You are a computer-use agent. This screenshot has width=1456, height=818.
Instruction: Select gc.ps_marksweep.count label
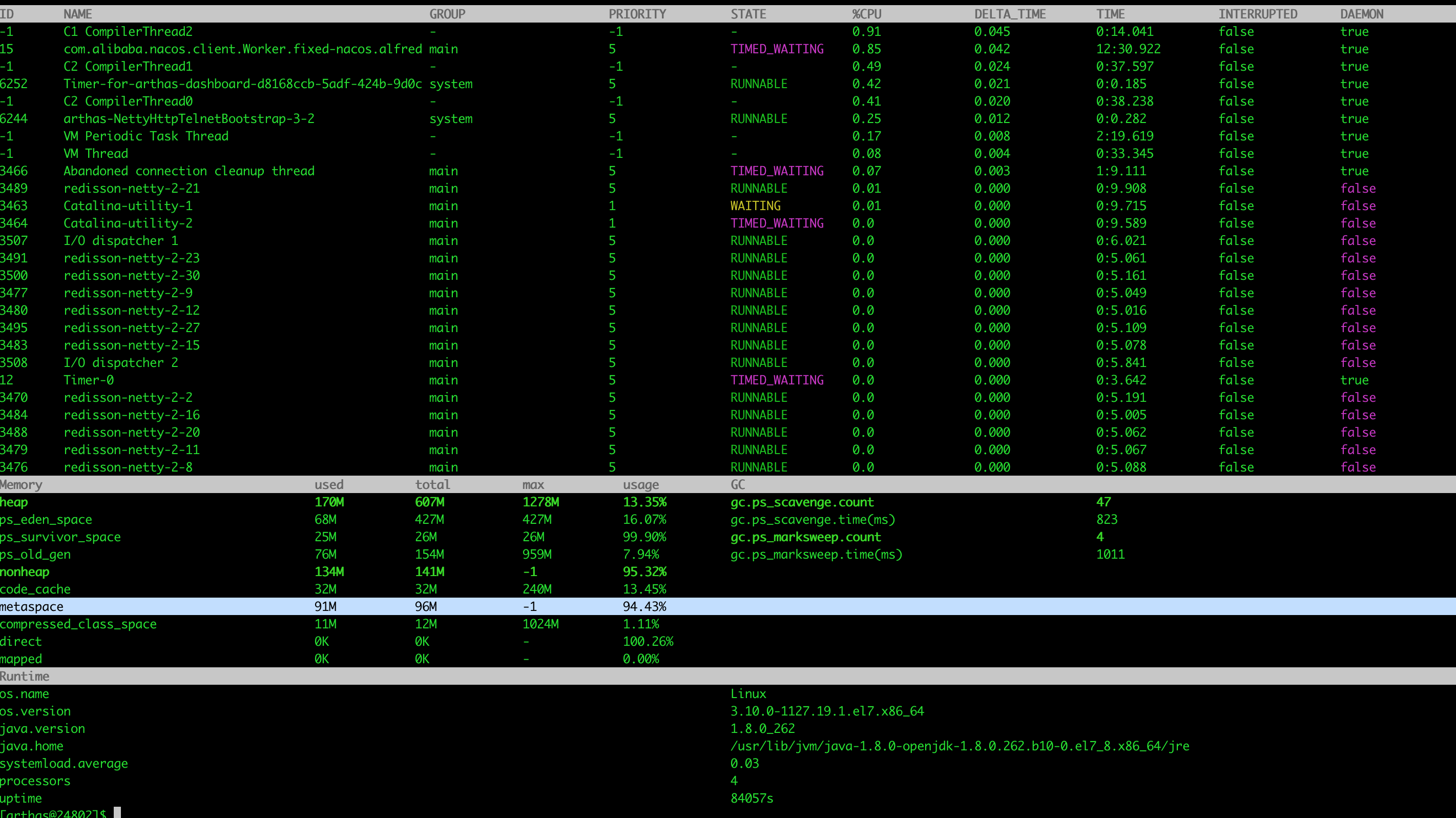point(805,537)
